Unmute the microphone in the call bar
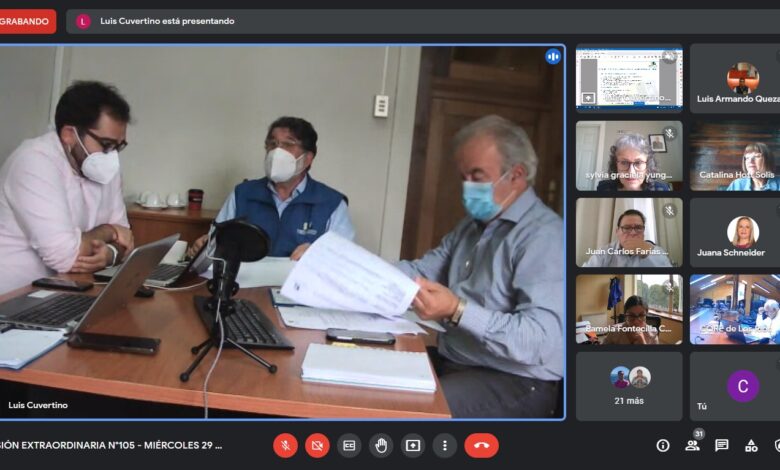The height and width of the screenshot is (470, 780). click(285, 445)
